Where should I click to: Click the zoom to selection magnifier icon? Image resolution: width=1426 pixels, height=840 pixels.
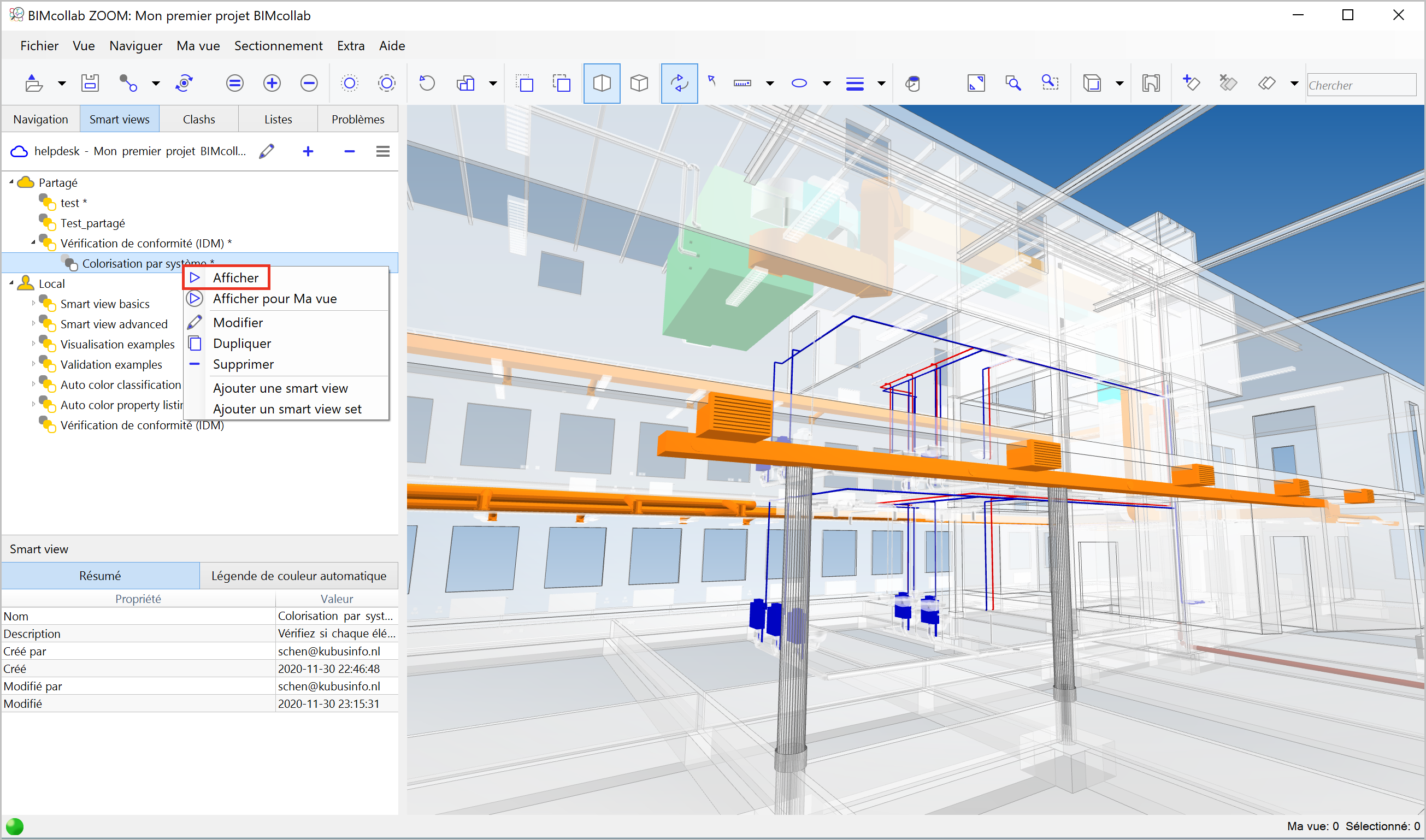tap(1013, 83)
